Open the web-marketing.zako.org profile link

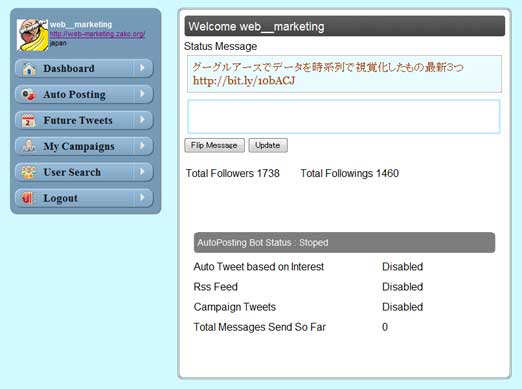coord(97,34)
